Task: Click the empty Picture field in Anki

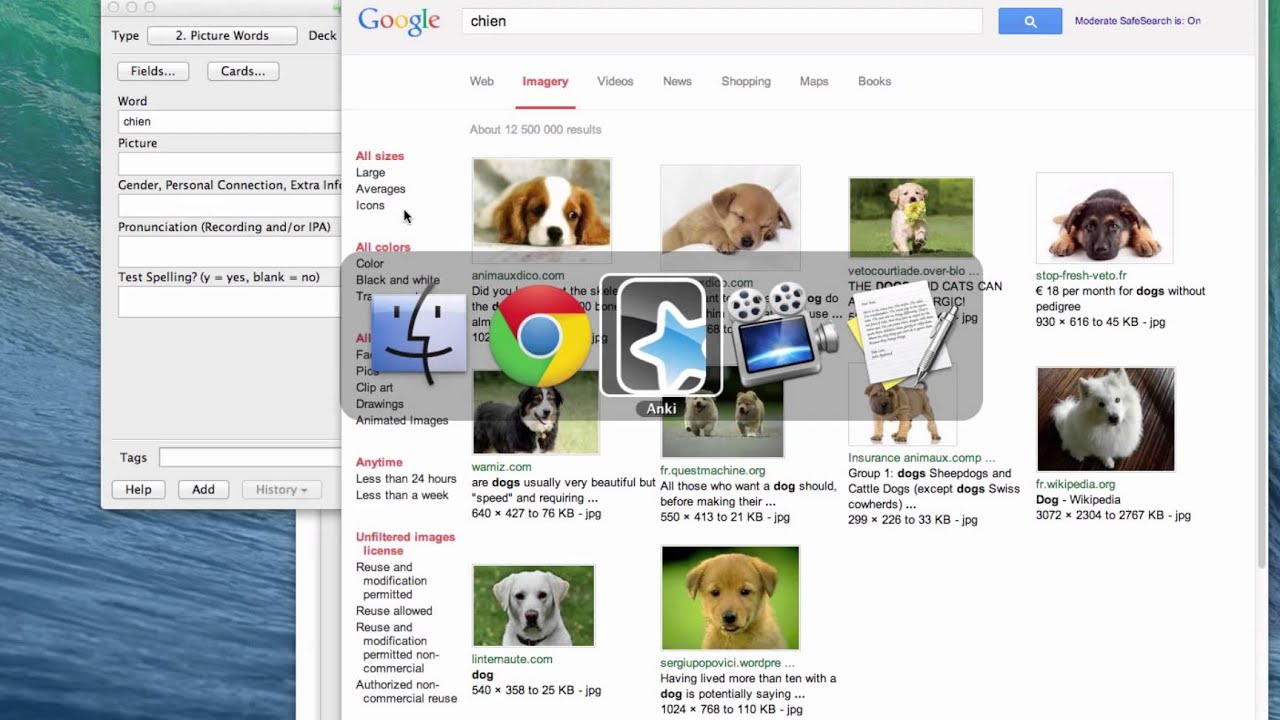Action: tap(229, 163)
